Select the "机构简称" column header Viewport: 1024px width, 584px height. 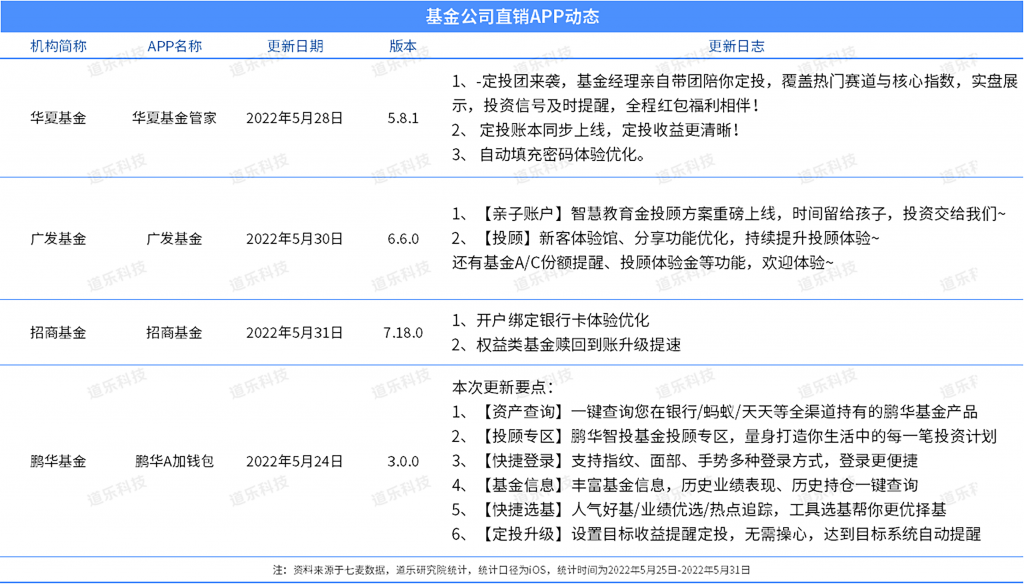tap(58, 46)
